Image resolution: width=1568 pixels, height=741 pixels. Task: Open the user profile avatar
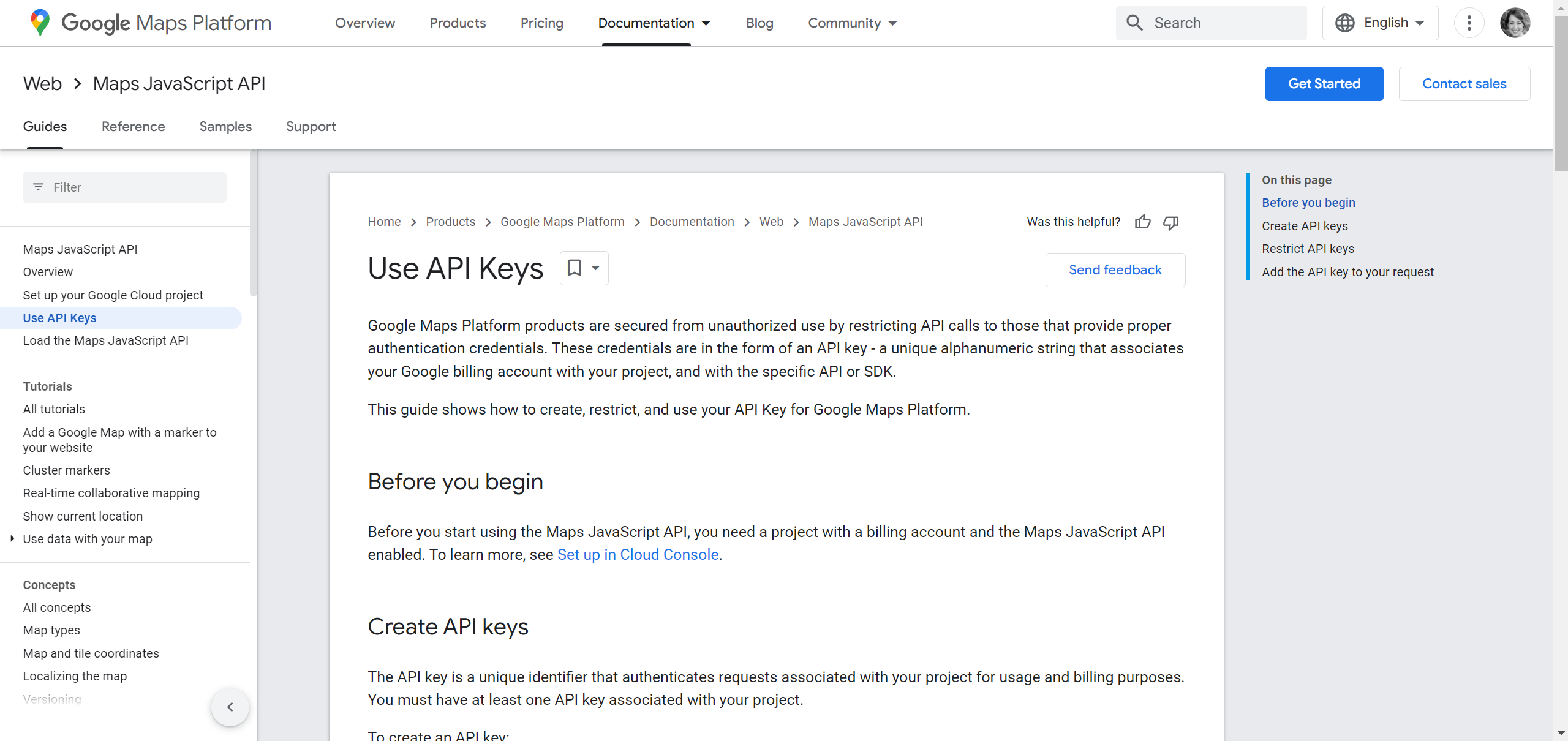click(1515, 23)
